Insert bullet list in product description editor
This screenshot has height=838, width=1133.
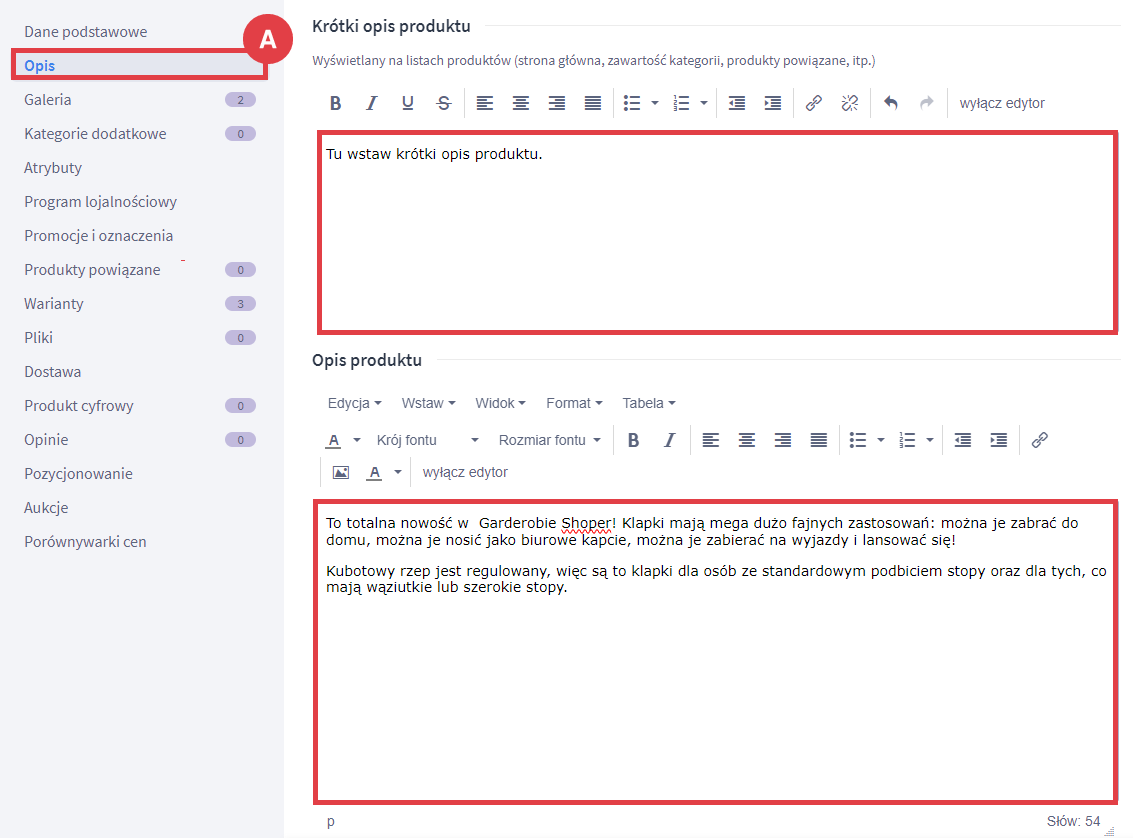(858, 440)
